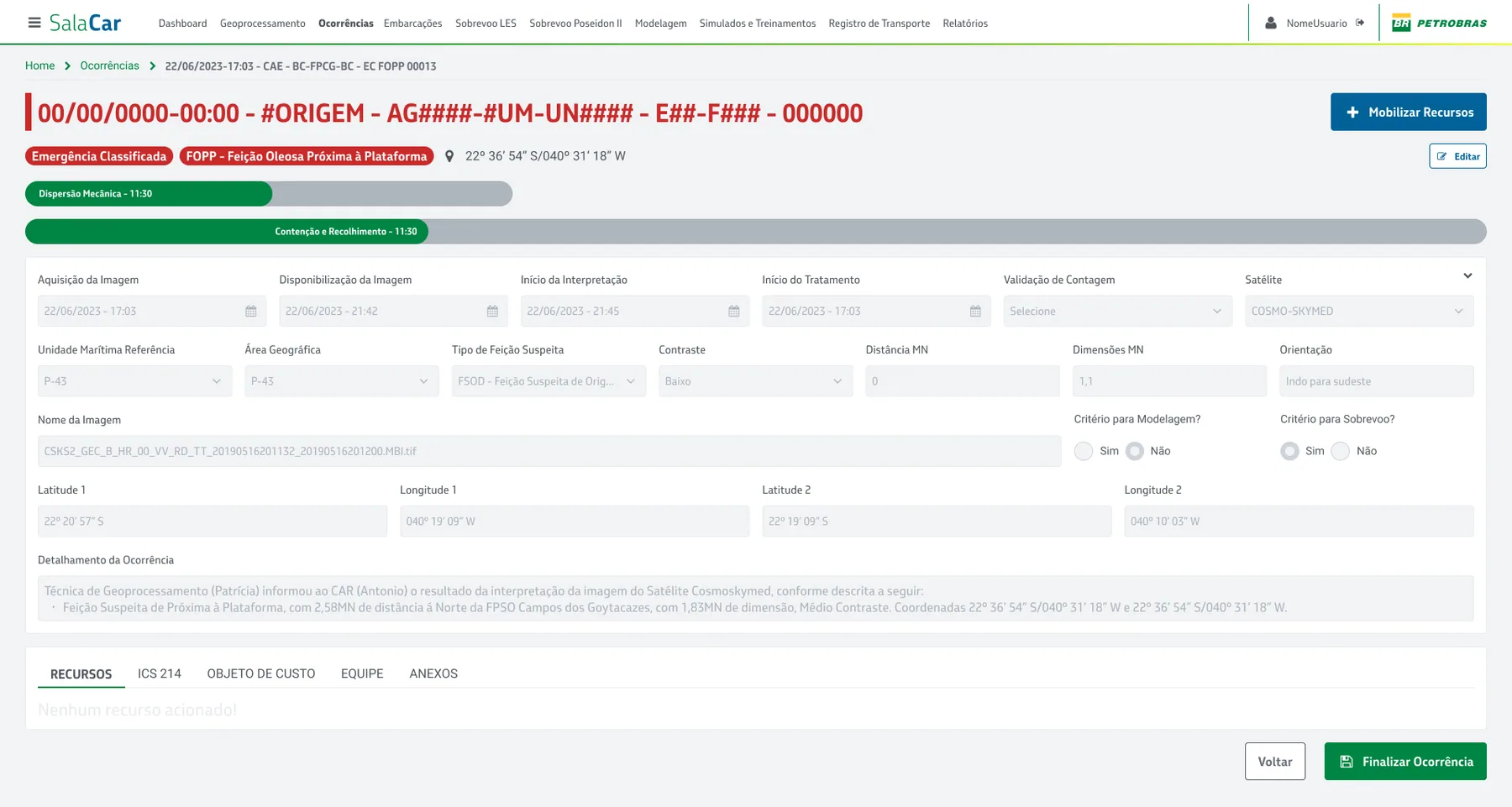Viewport: 1512px width, 807px height.
Task: Open calendar for Início do Tratamento
Action: (975, 312)
